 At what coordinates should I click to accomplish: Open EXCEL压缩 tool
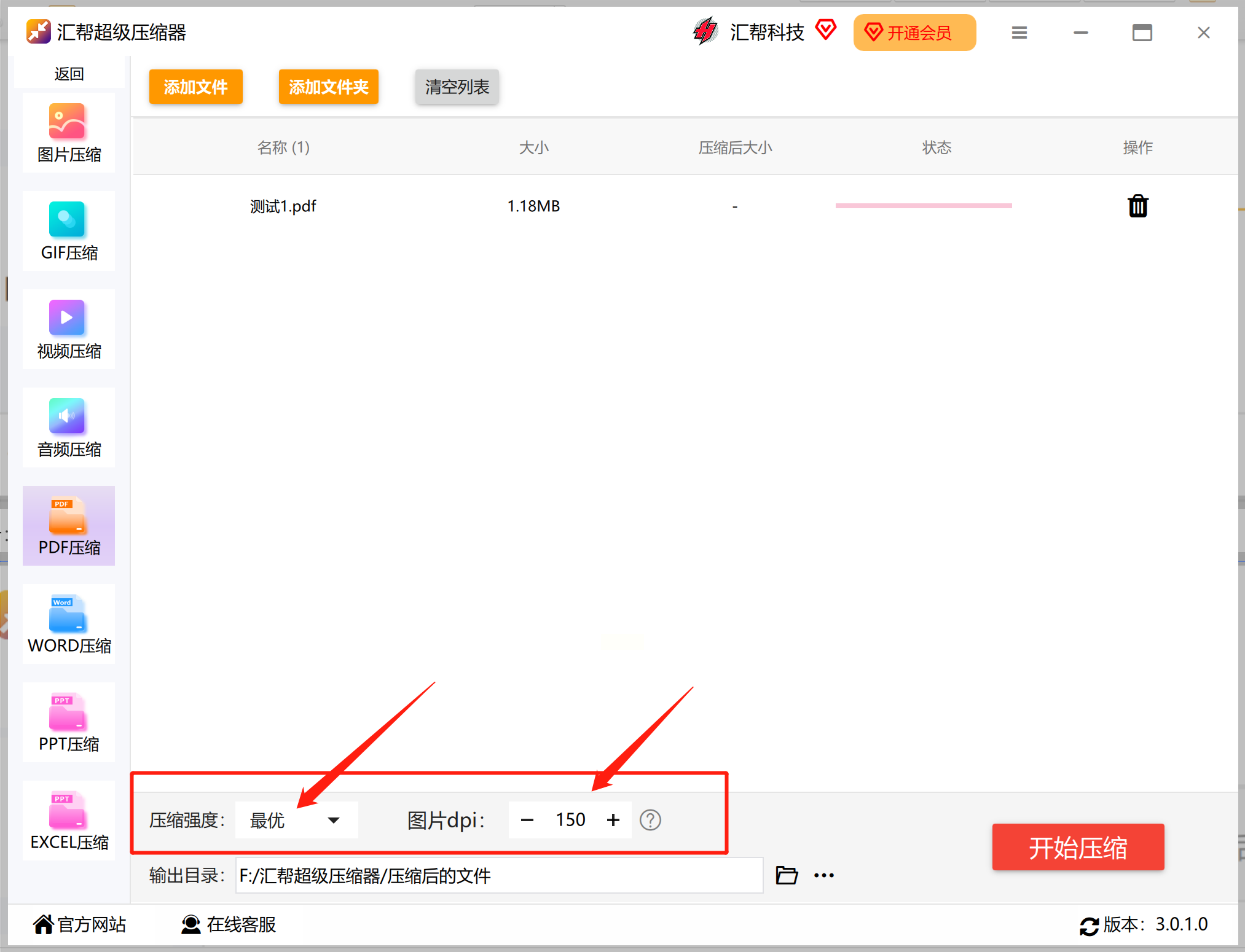point(69,821)
